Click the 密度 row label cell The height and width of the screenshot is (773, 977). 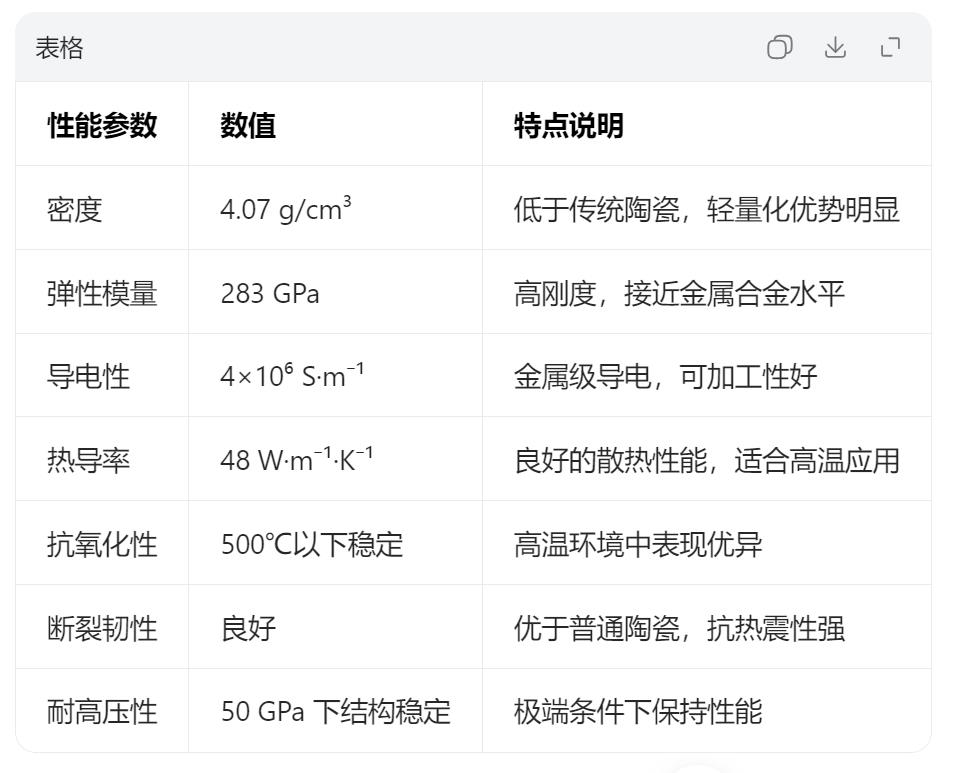[x=75, y=210]
